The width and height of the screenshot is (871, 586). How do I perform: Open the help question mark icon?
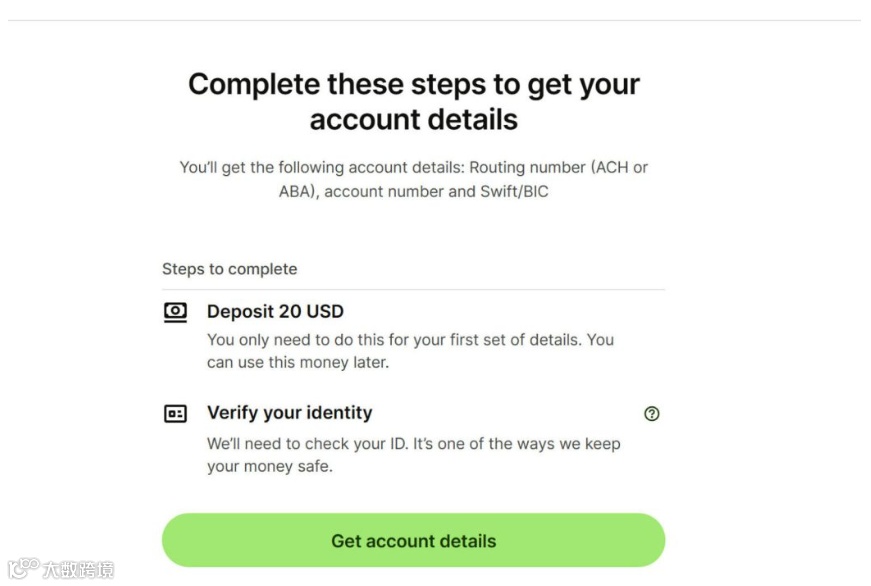[x=652, y=413]
